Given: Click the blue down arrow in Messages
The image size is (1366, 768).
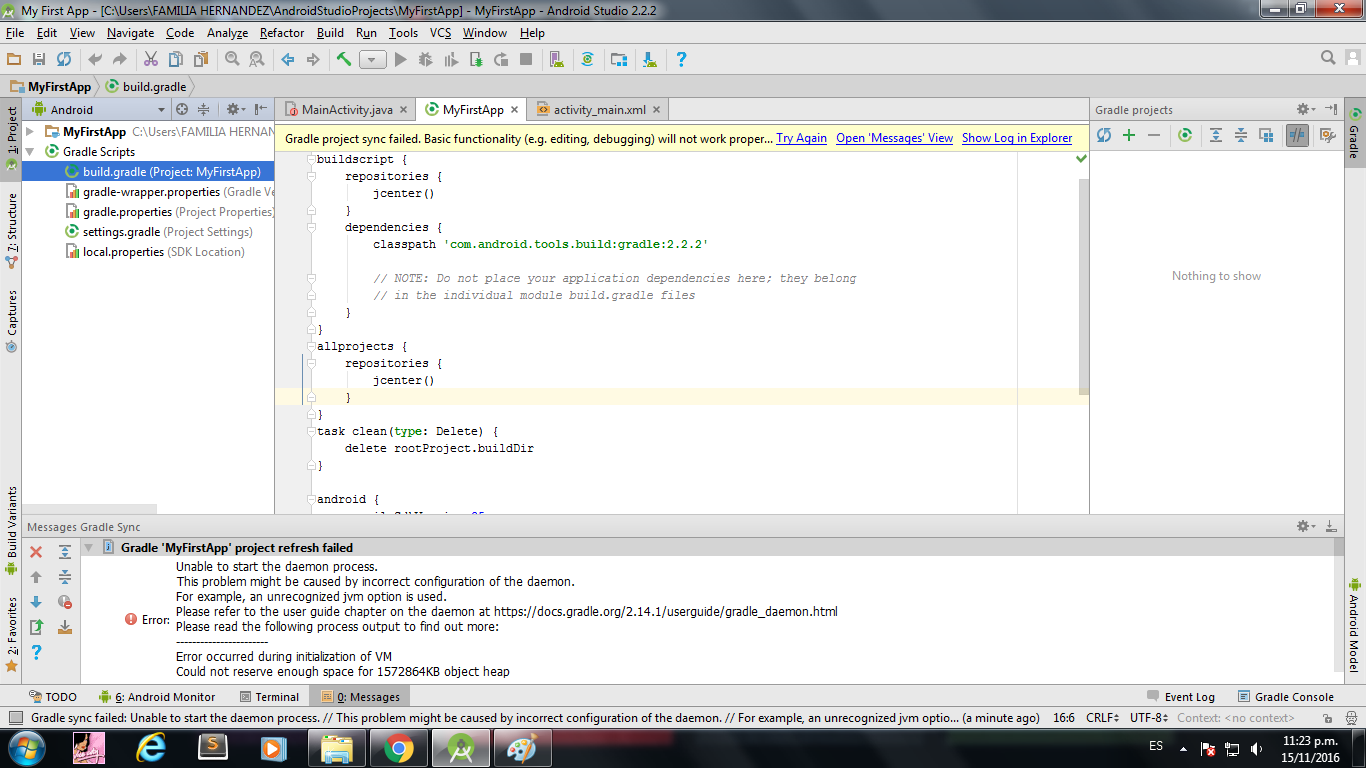Looking at the screenshot, I should click(36, 602).
